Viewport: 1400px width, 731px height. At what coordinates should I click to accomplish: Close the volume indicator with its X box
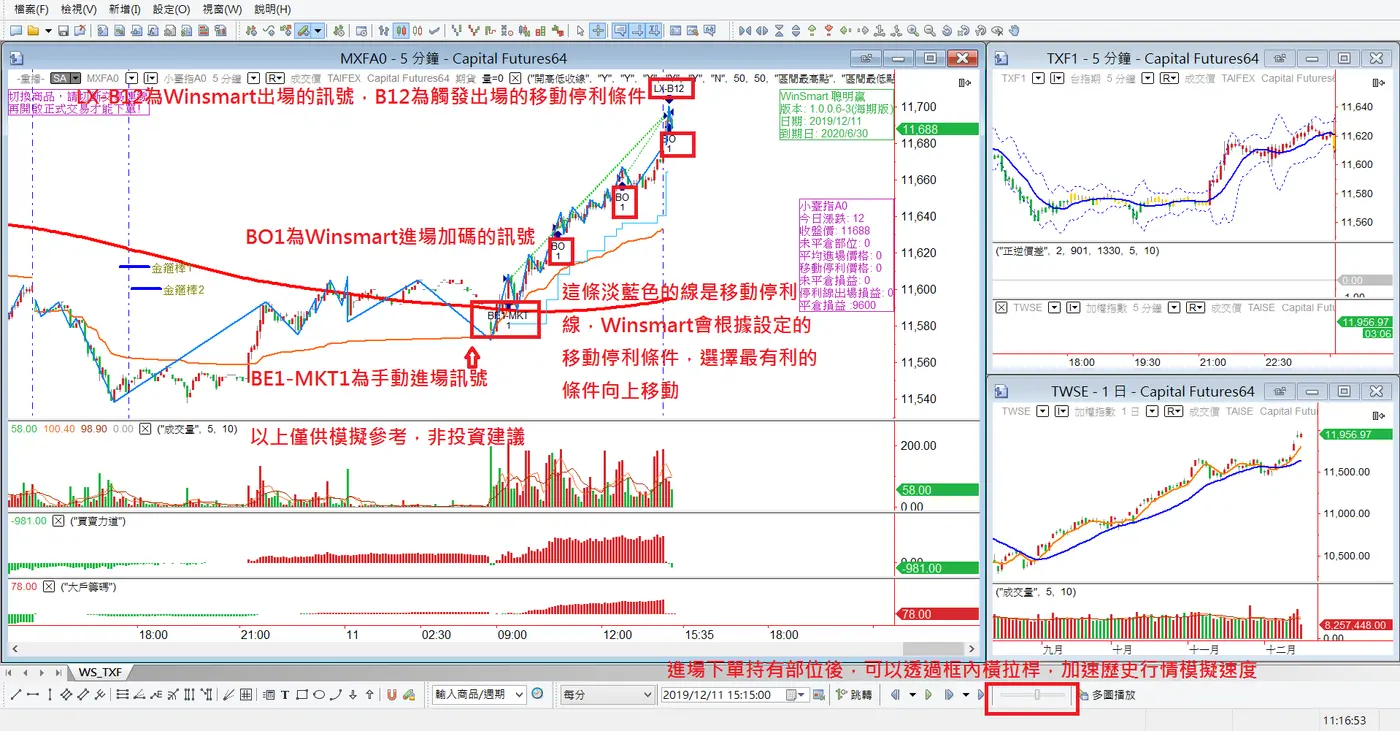click(x=144, y=429)
